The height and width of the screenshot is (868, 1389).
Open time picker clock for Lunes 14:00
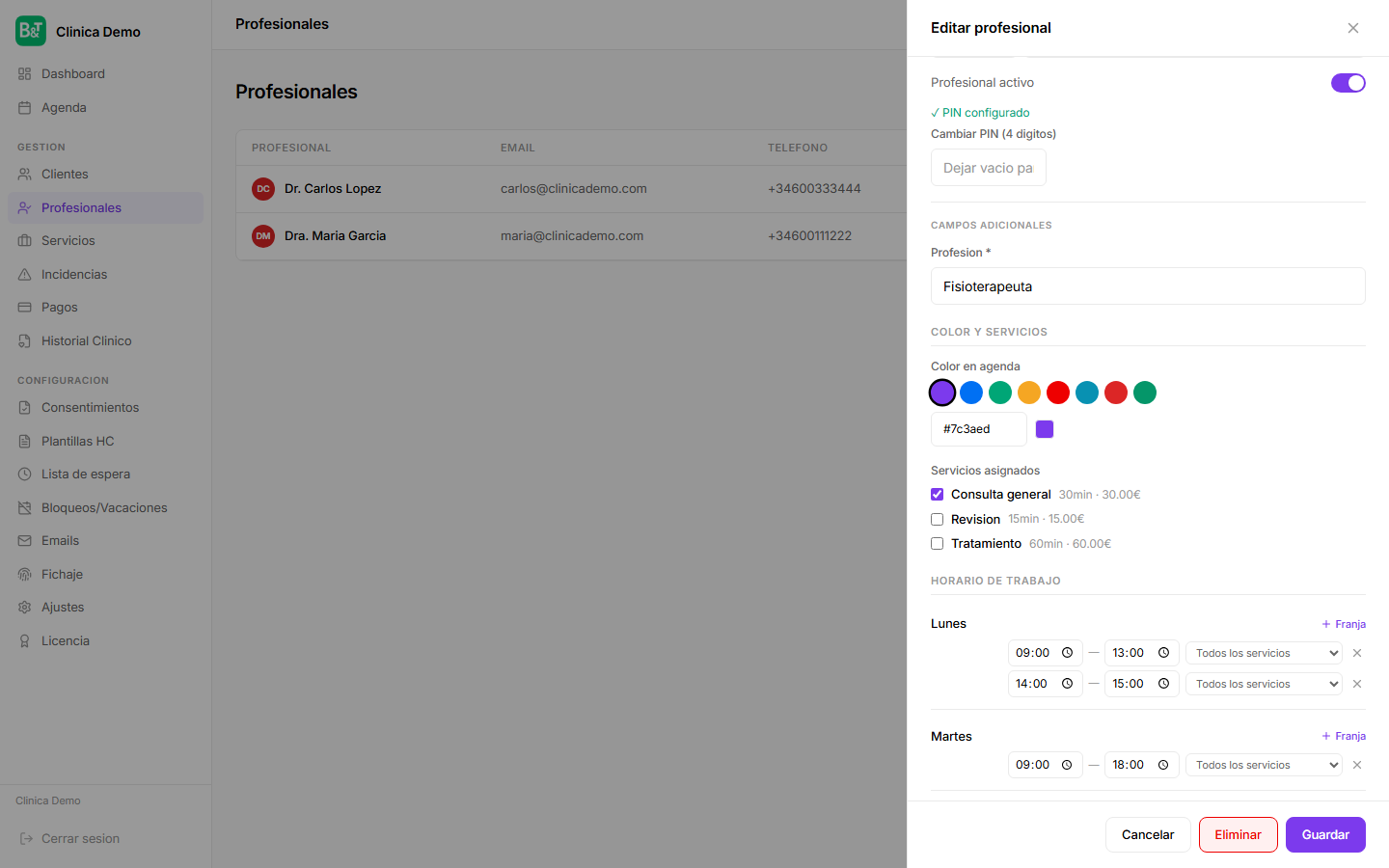(x=1067, y=684)
